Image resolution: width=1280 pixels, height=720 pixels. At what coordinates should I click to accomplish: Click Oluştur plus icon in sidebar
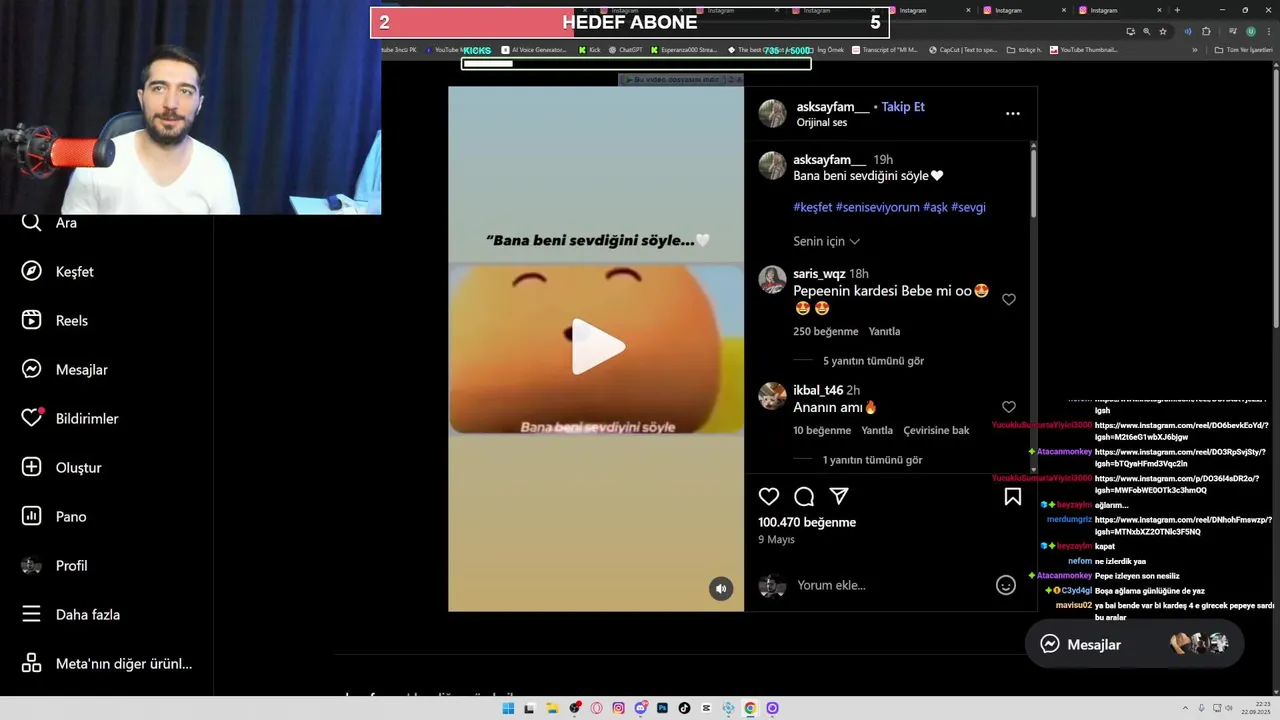(x=32, y=467)
